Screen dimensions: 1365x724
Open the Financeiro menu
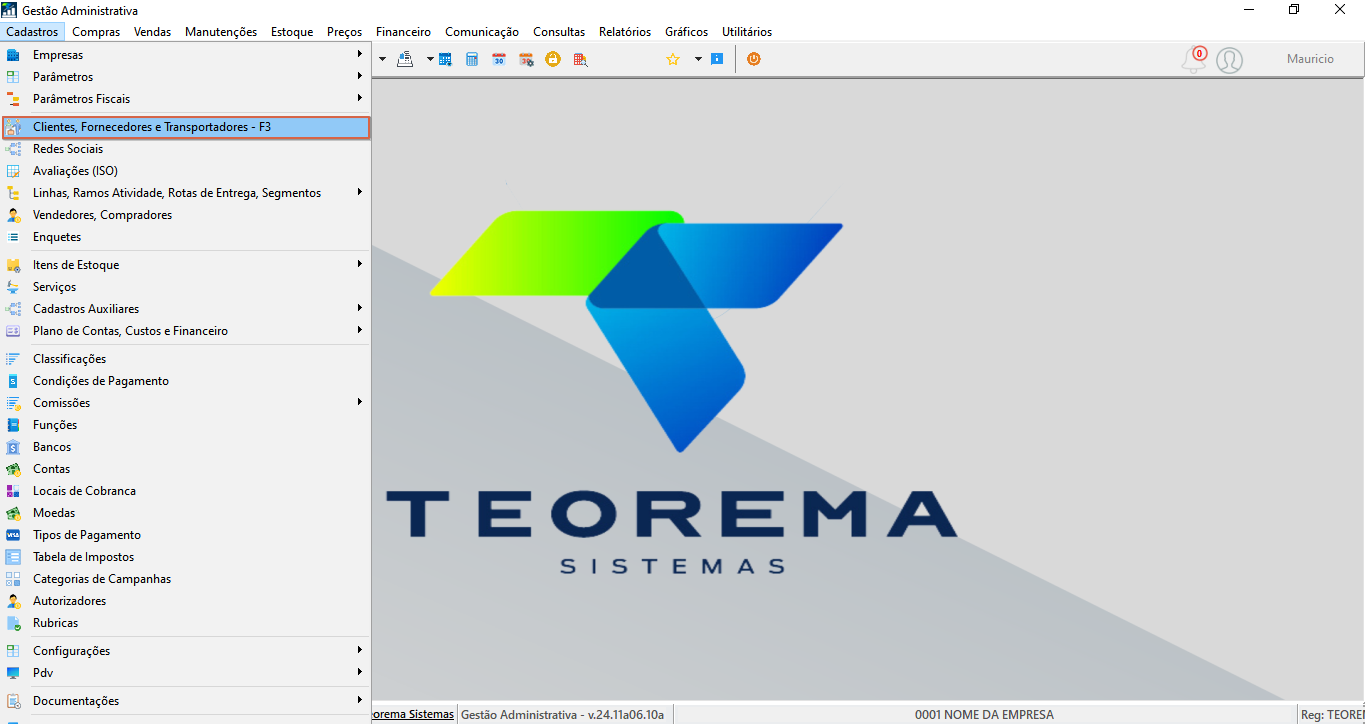pos(403,32)
